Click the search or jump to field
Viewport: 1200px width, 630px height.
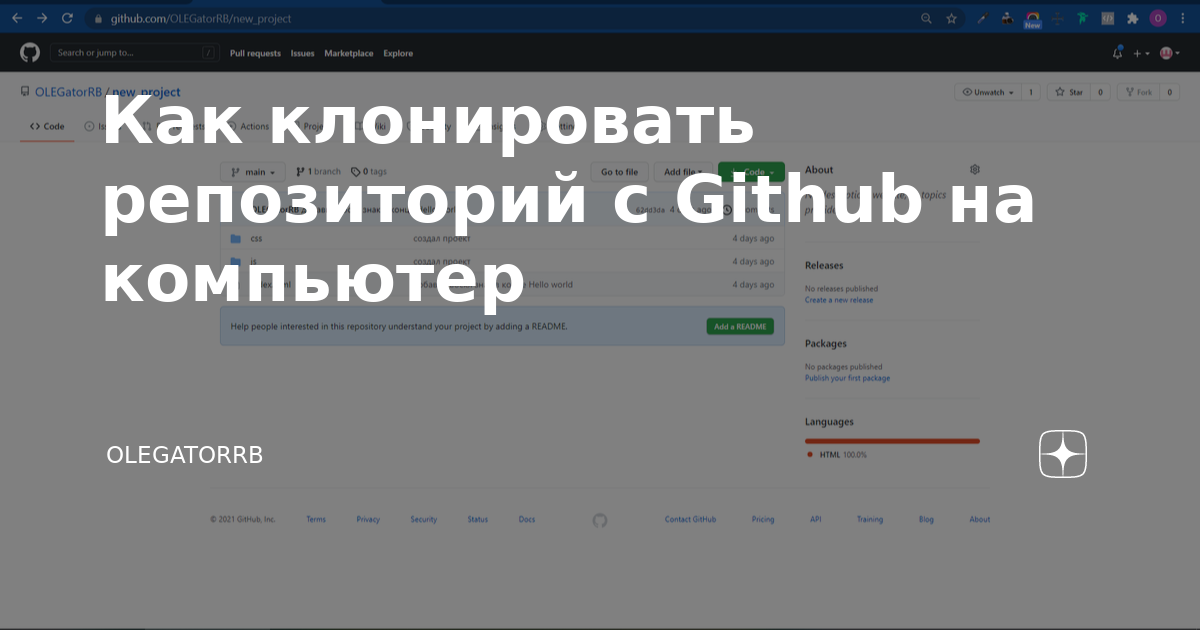click(134, 53)
